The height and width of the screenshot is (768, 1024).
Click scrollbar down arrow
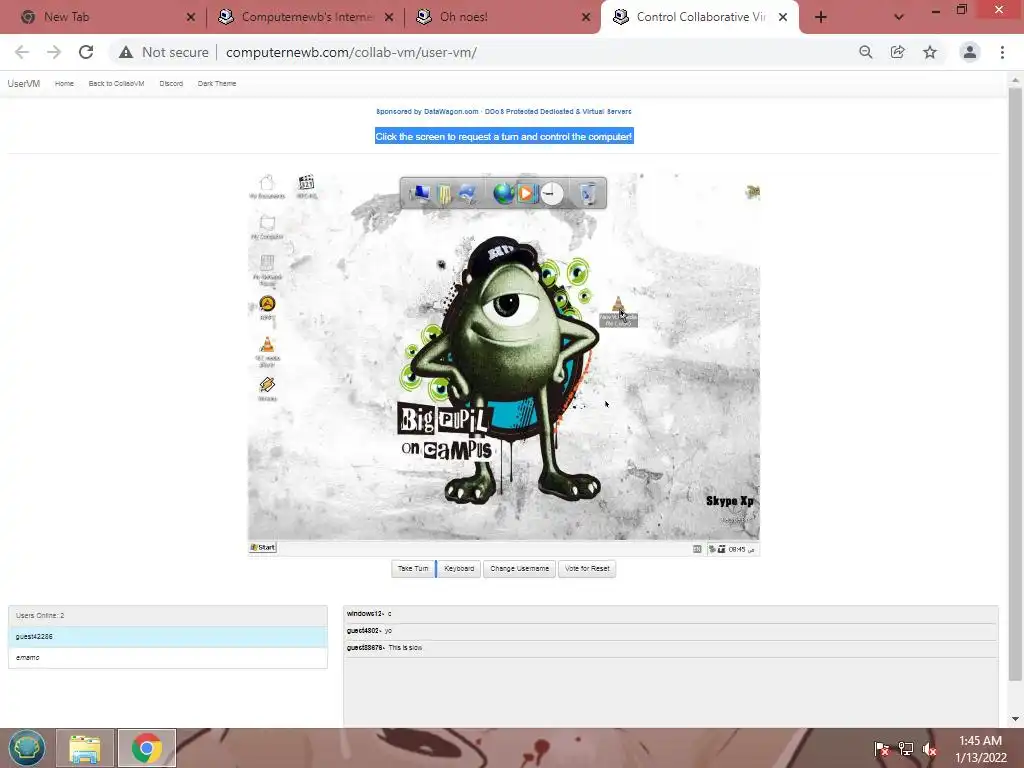(x=1015, y=719)
